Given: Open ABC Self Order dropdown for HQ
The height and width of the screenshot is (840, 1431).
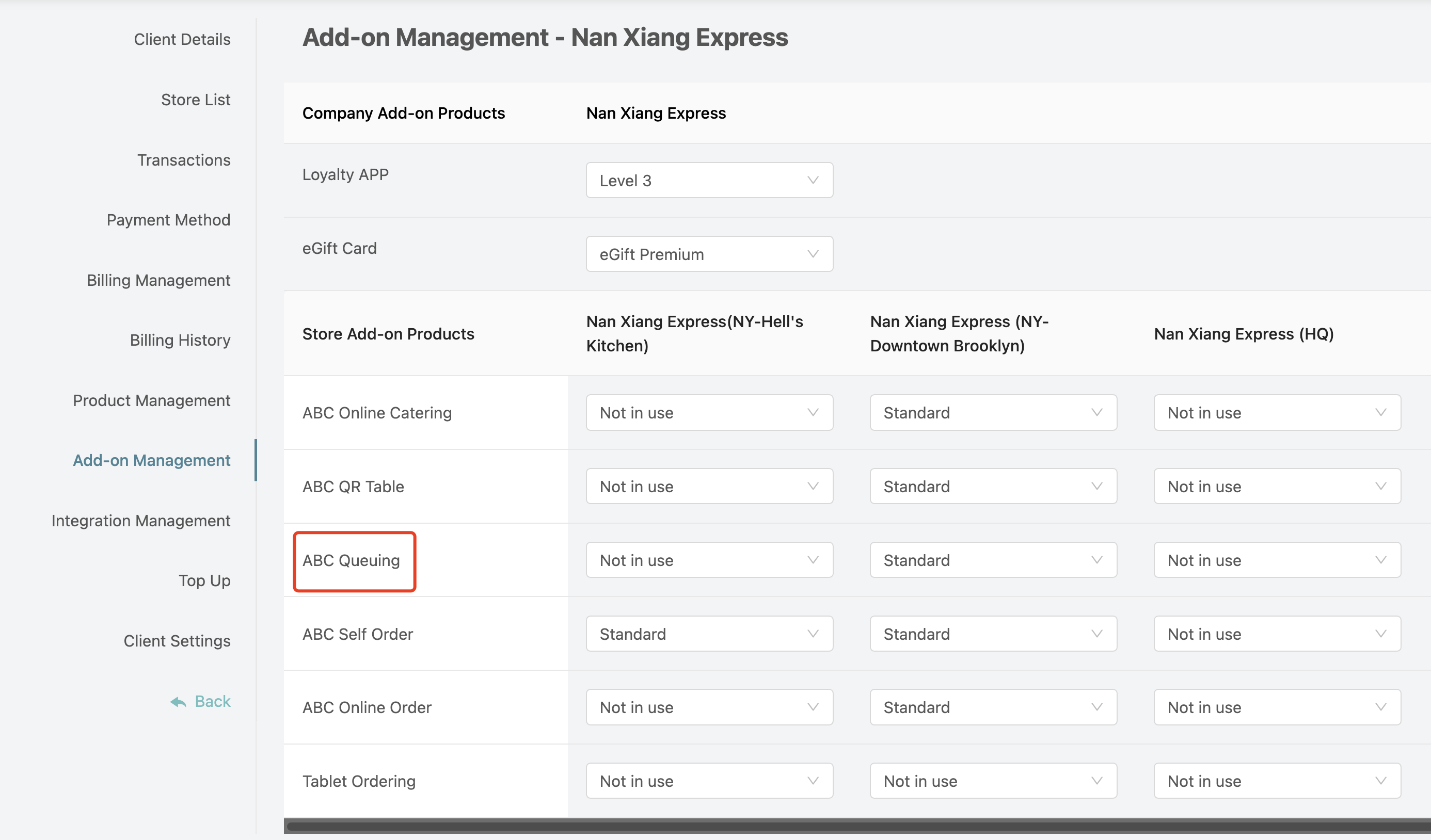Looking at the screenshot, I should point(1277,634).
